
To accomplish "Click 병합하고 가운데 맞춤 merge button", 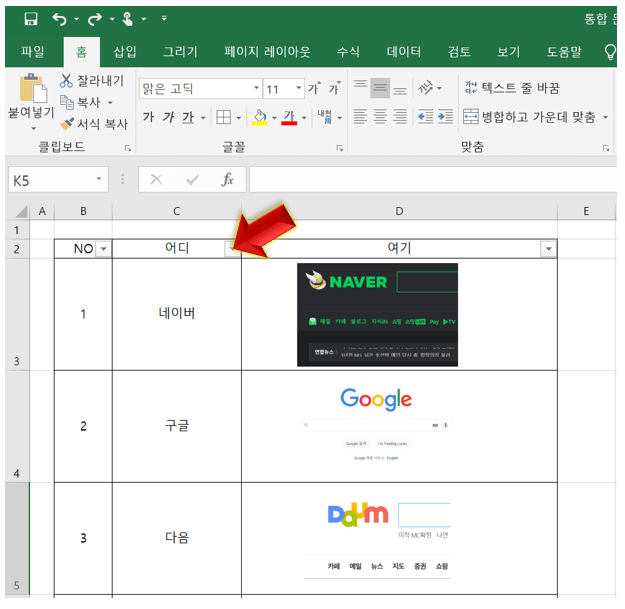I will 529,117.
